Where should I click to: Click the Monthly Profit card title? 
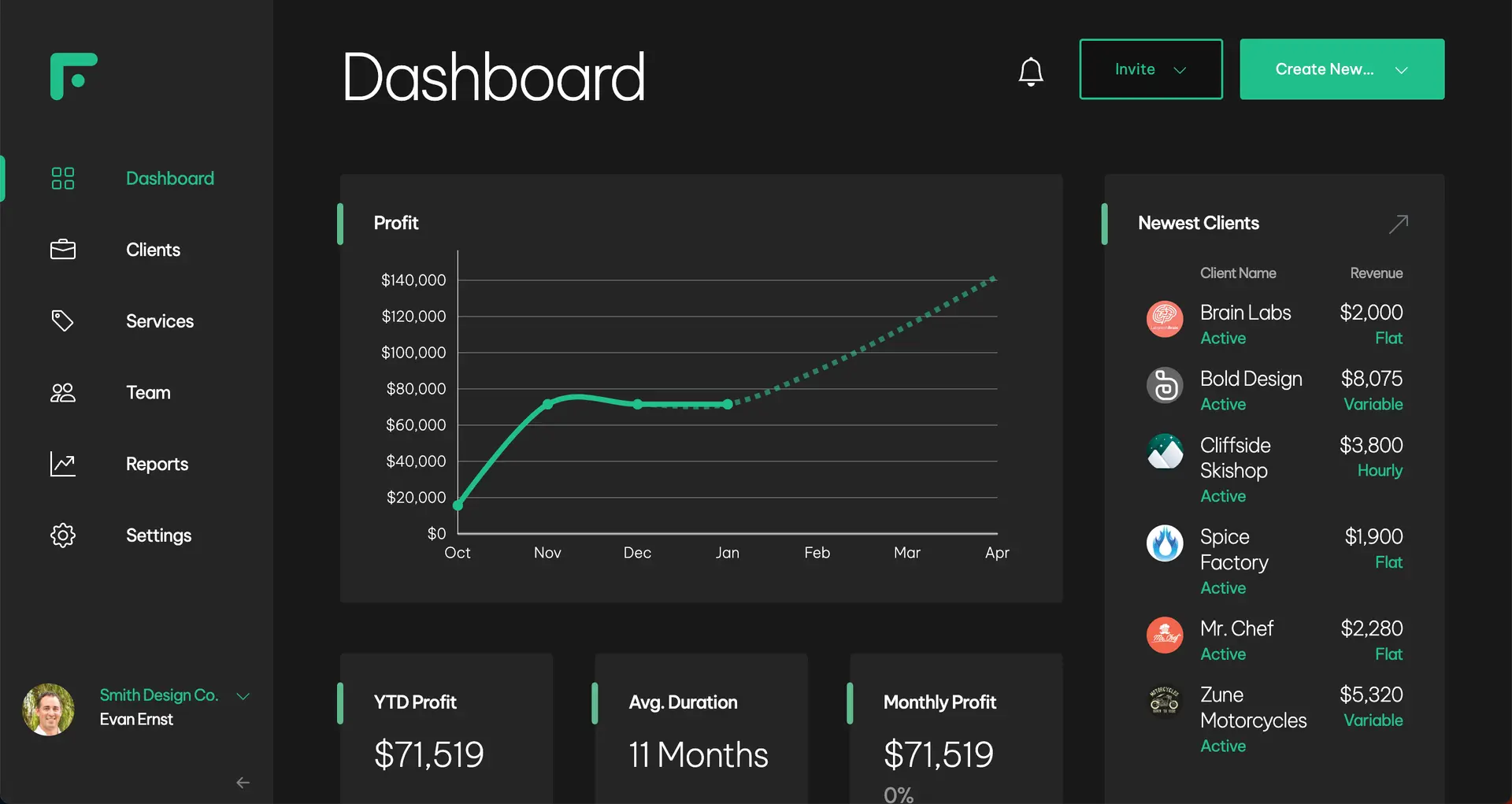coord(939,702)
